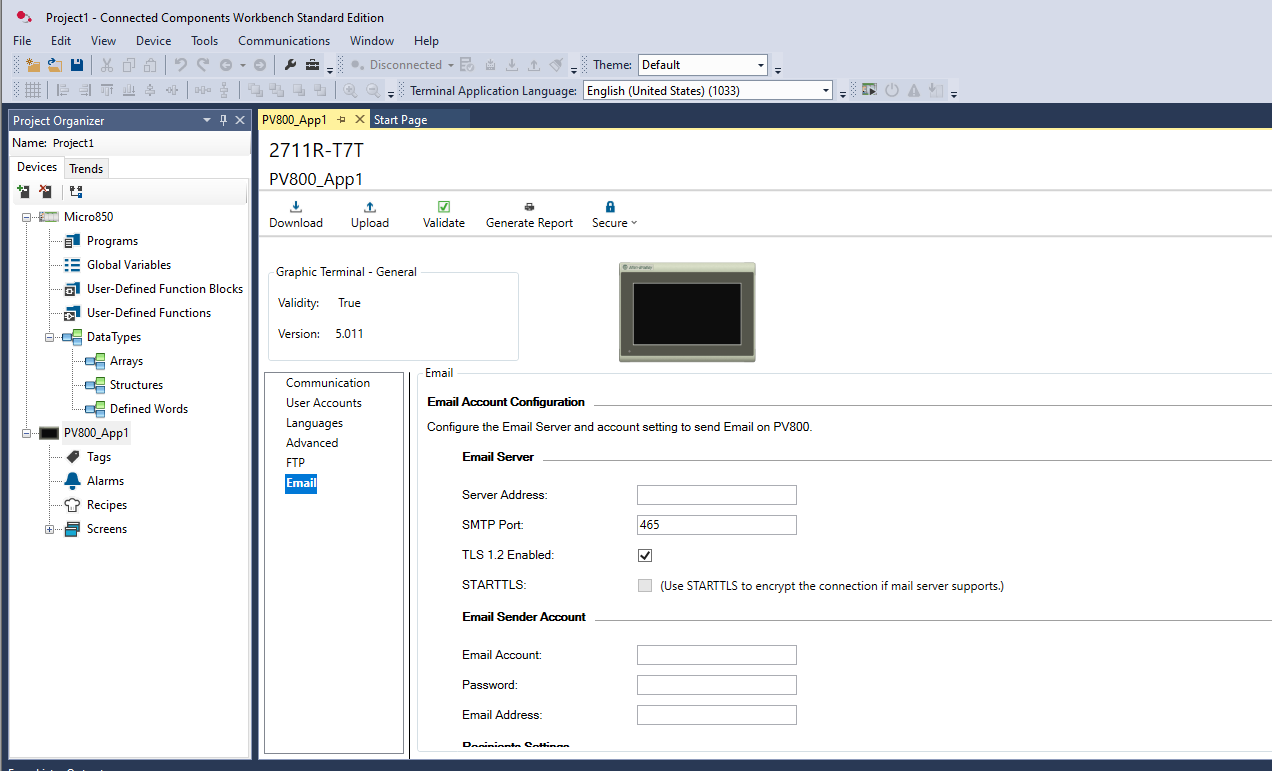Viewport: 1272px width, 771px height.
Task: Collapse the DataTypes tree node
Action: click(50, 337)
